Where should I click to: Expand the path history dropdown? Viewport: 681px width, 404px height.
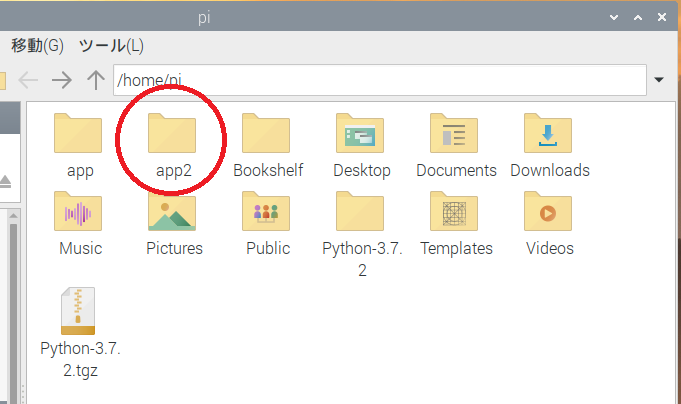pyautogui.click(x=659, y=80)
